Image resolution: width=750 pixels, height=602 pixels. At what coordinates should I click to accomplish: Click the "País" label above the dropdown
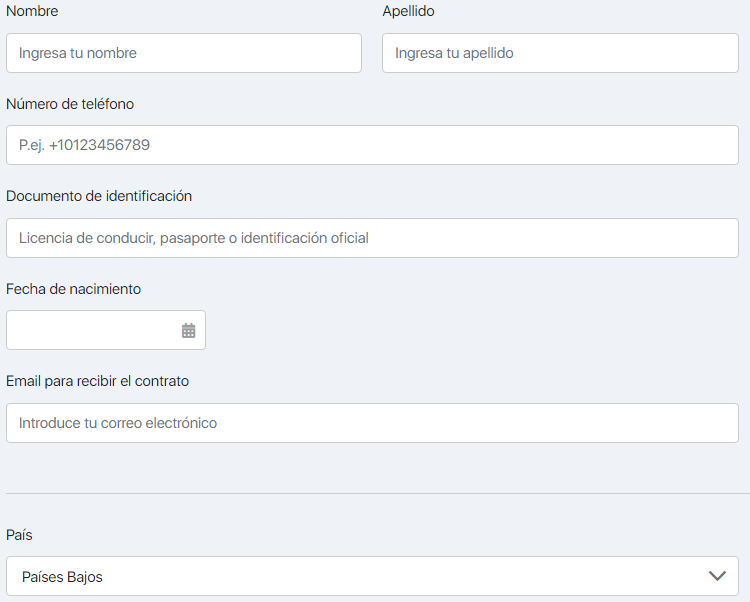pos(19,535)
